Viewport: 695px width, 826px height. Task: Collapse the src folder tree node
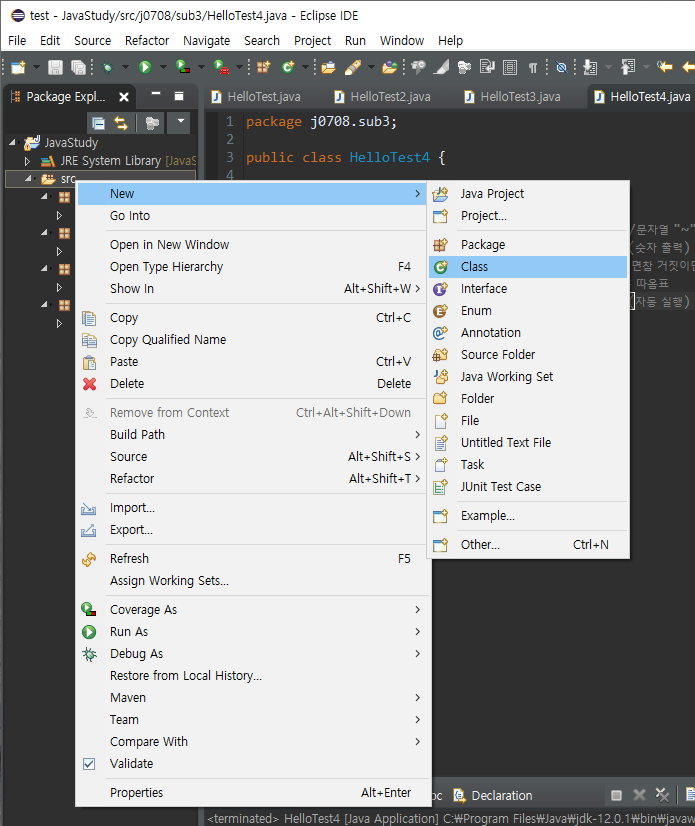[27, 179]
